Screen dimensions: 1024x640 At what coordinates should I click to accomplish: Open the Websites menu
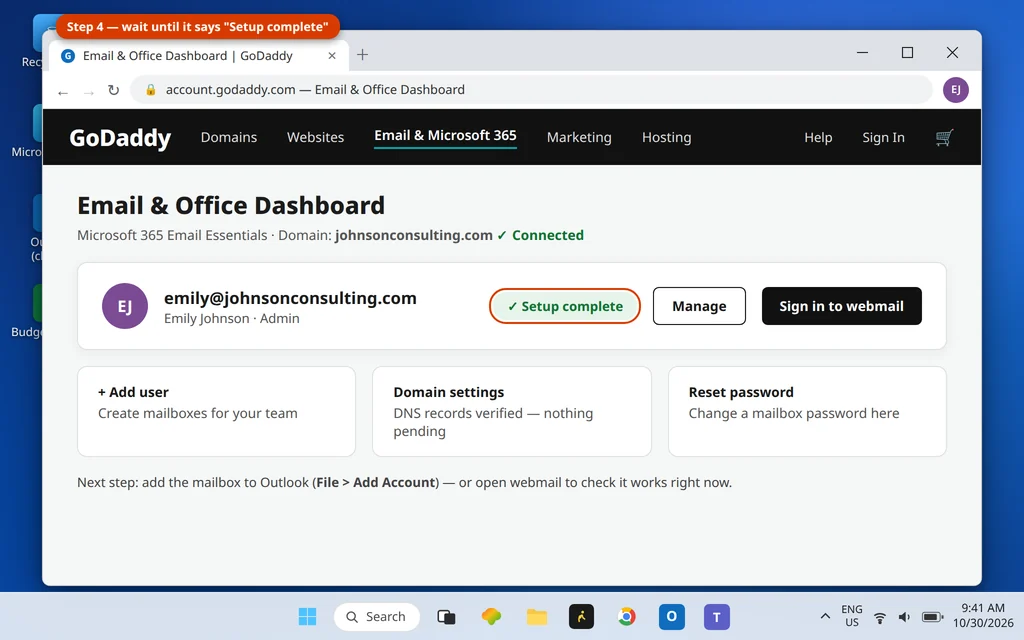coord(315,137)
